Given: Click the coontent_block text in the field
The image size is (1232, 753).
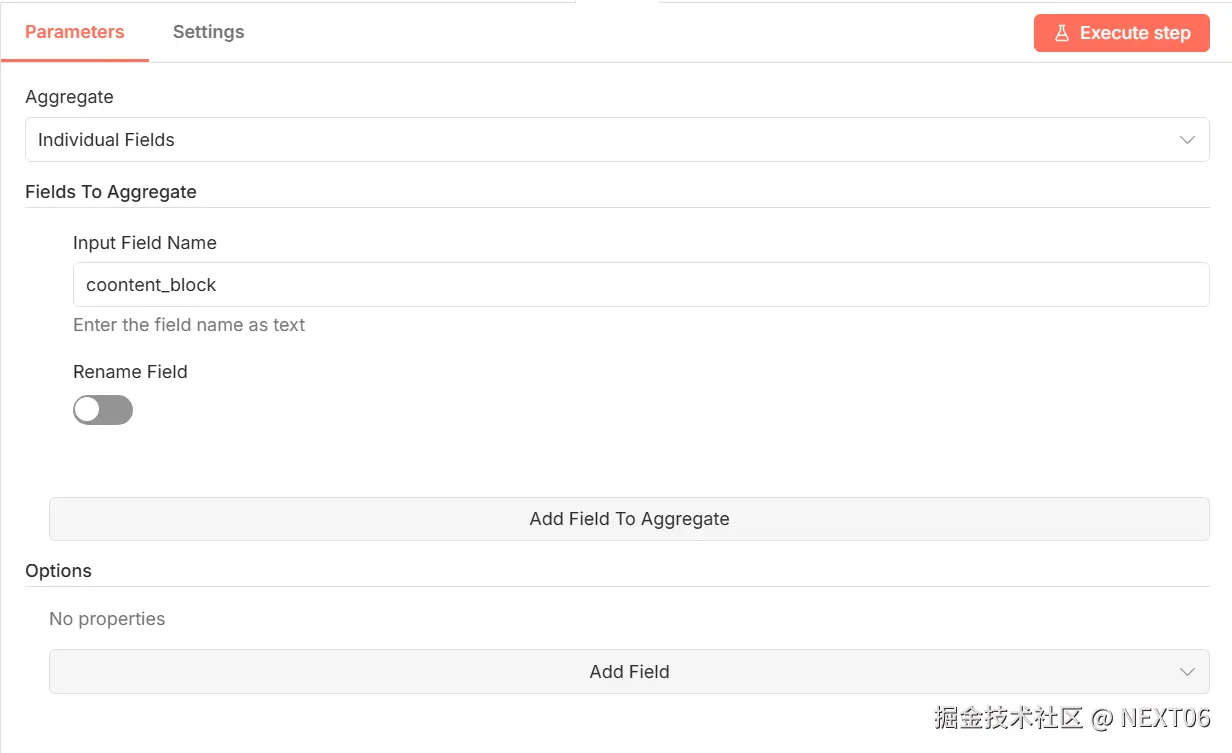Looking at the screenshot, I should [x=151, y=285].
